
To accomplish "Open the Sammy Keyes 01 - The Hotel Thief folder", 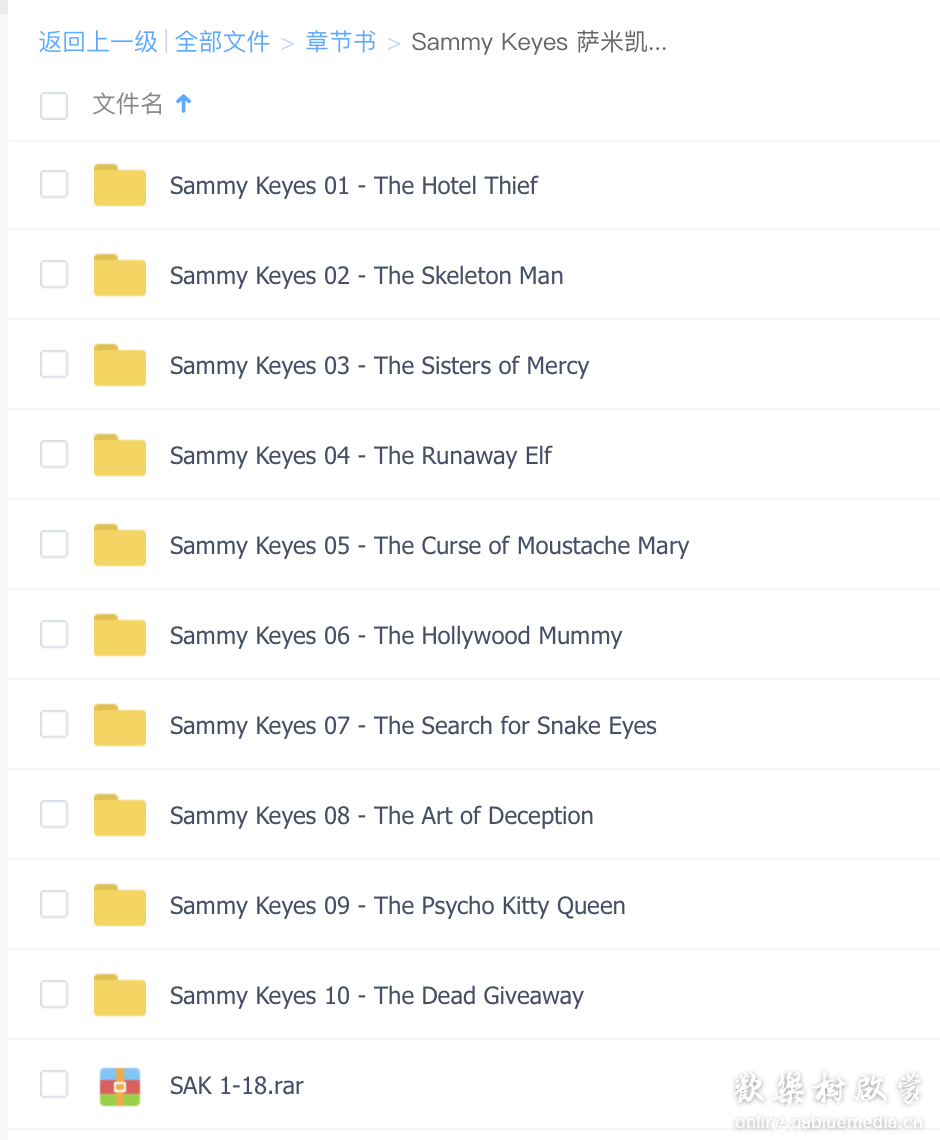I will pyautogui.click(x=353, y=185).
